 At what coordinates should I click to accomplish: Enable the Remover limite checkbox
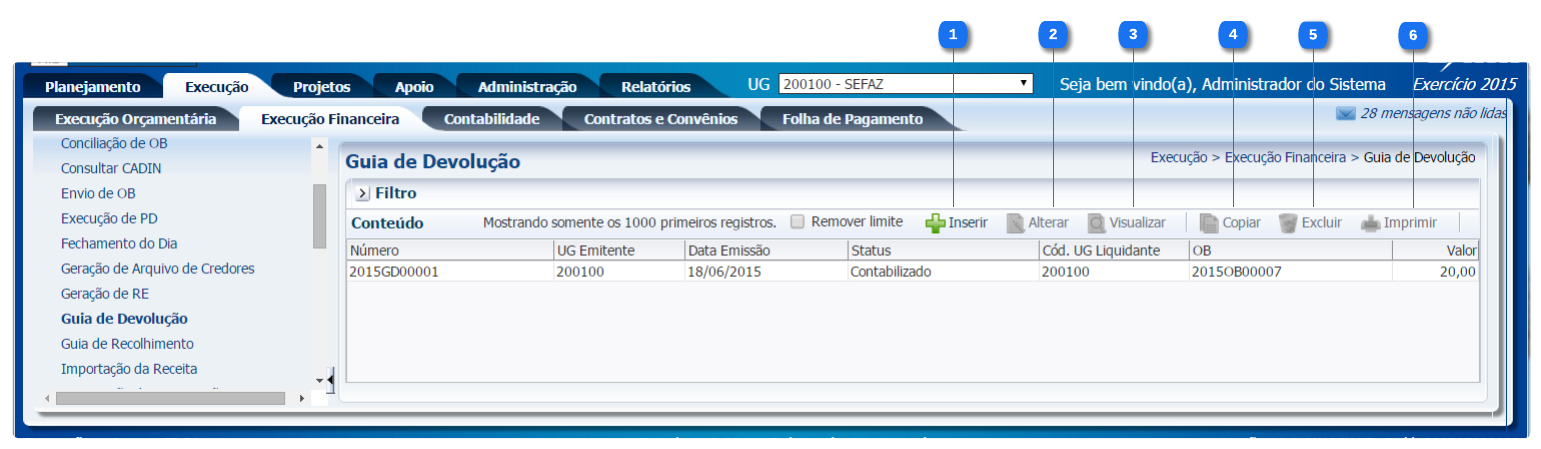(797, 221)
